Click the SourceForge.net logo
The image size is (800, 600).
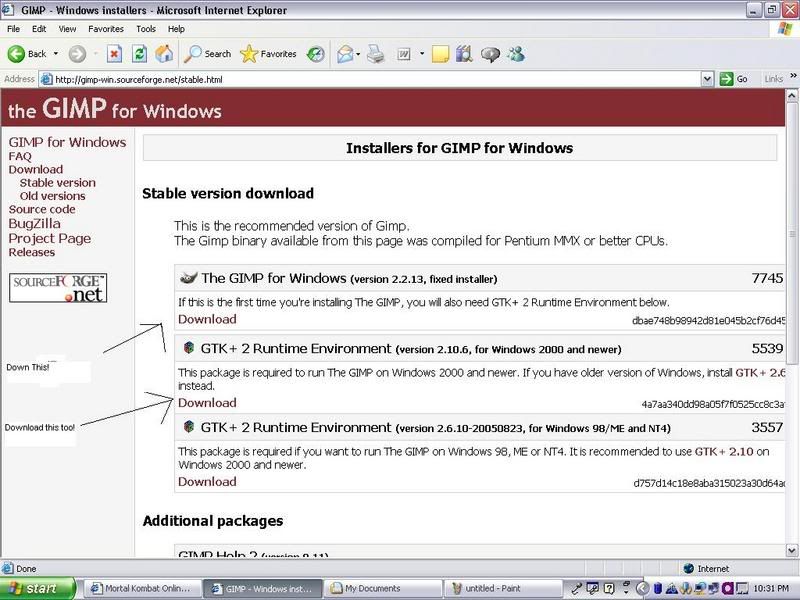tap(58, 288)
